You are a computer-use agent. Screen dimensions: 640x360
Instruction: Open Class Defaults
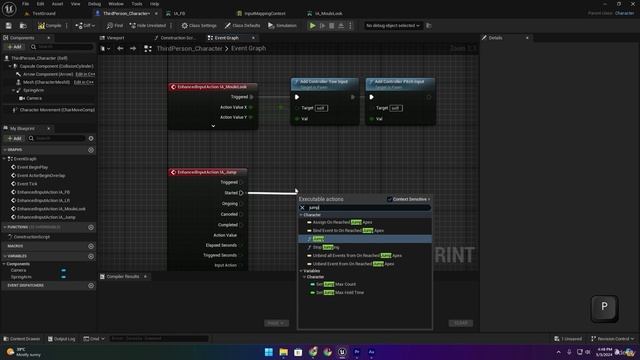pyautogui.click(x=242, y=26)
